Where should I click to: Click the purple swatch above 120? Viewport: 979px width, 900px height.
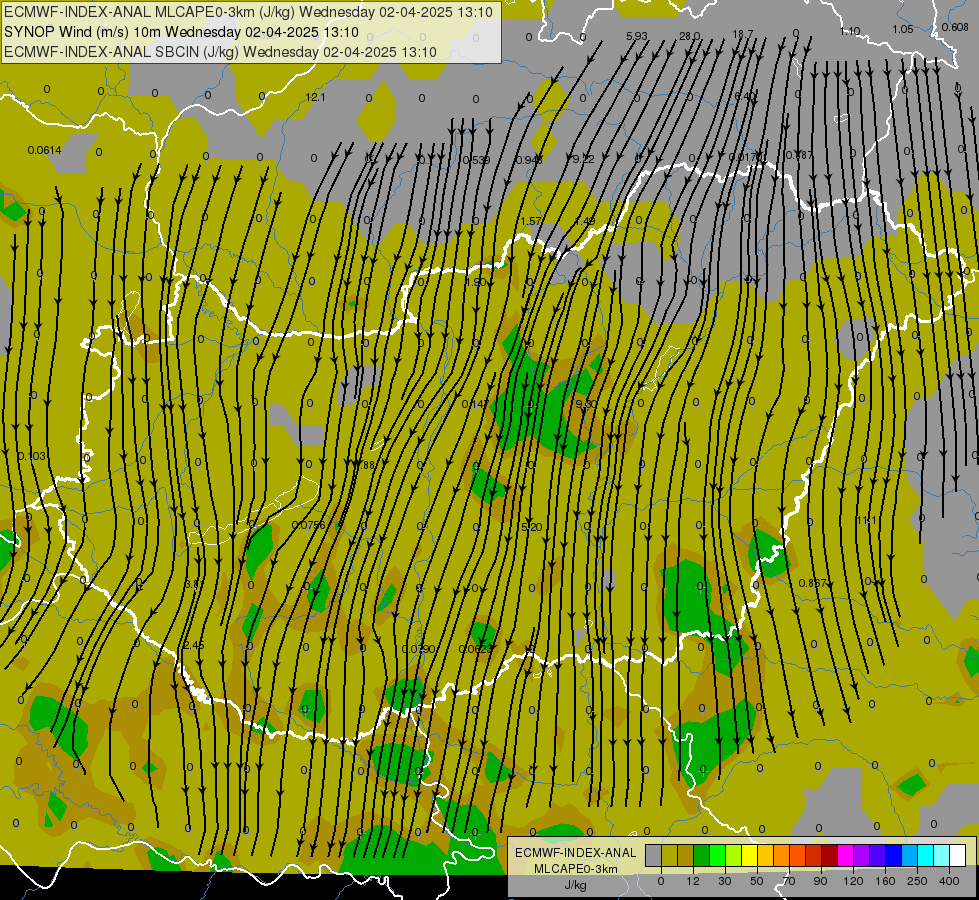(862, 855)
